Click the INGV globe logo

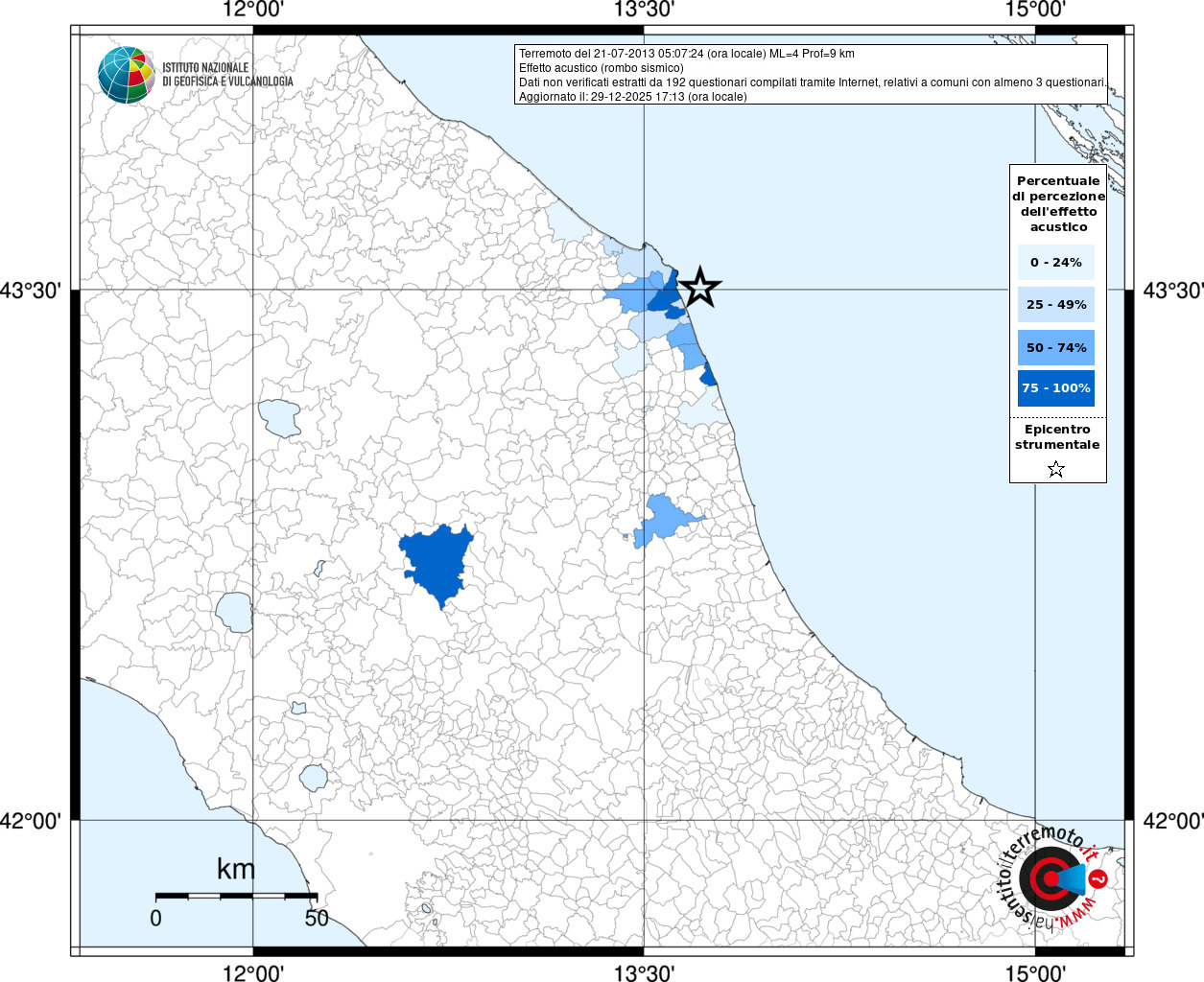126,75
